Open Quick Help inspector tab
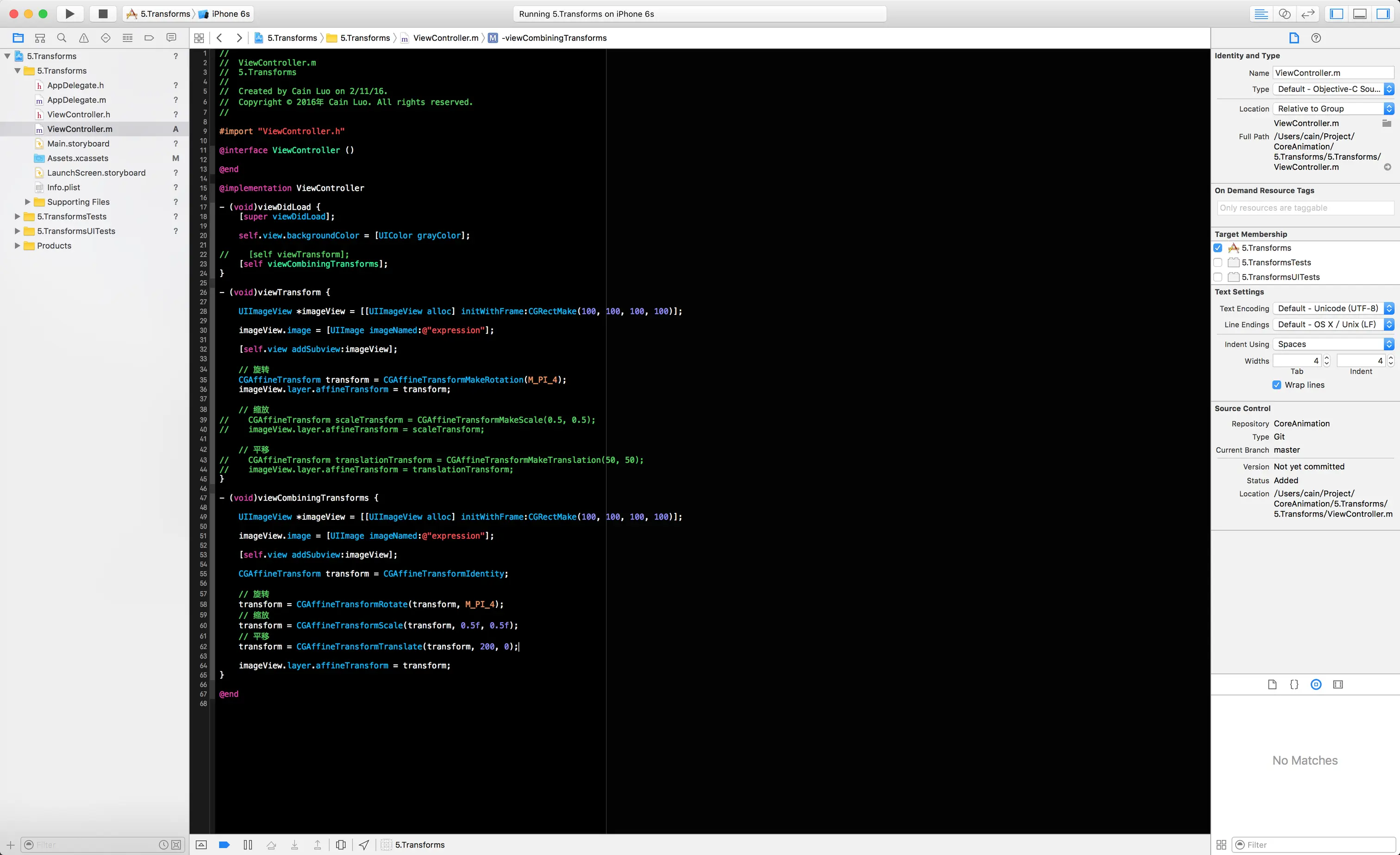The image size is (1400, 855). pyautogui.click(x=1316, y=38)
